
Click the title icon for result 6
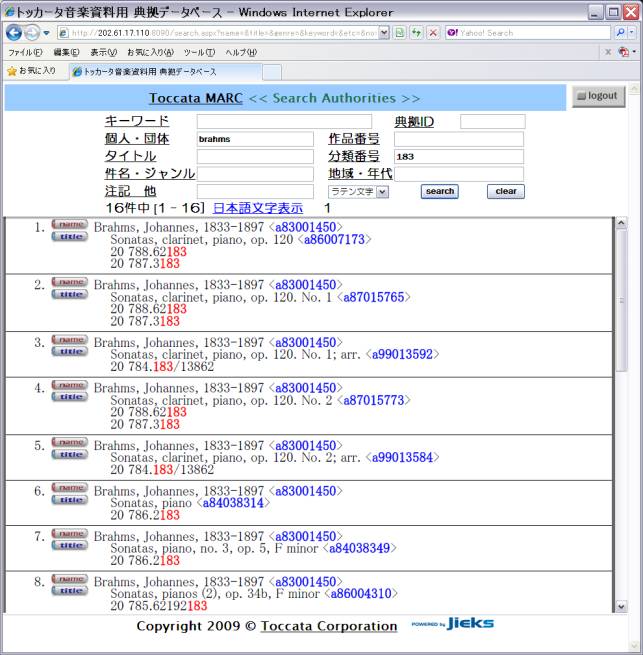(x=70, y=500)
